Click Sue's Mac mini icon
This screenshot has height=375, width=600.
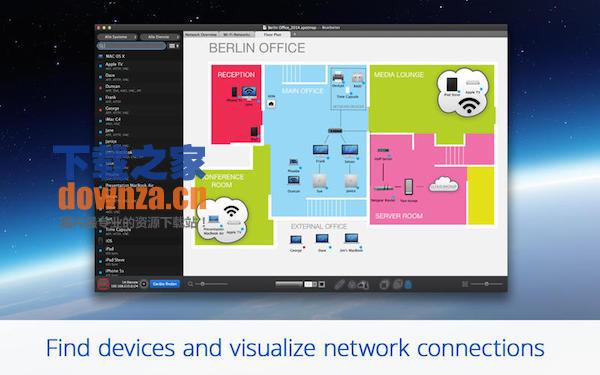coord(320,180)
